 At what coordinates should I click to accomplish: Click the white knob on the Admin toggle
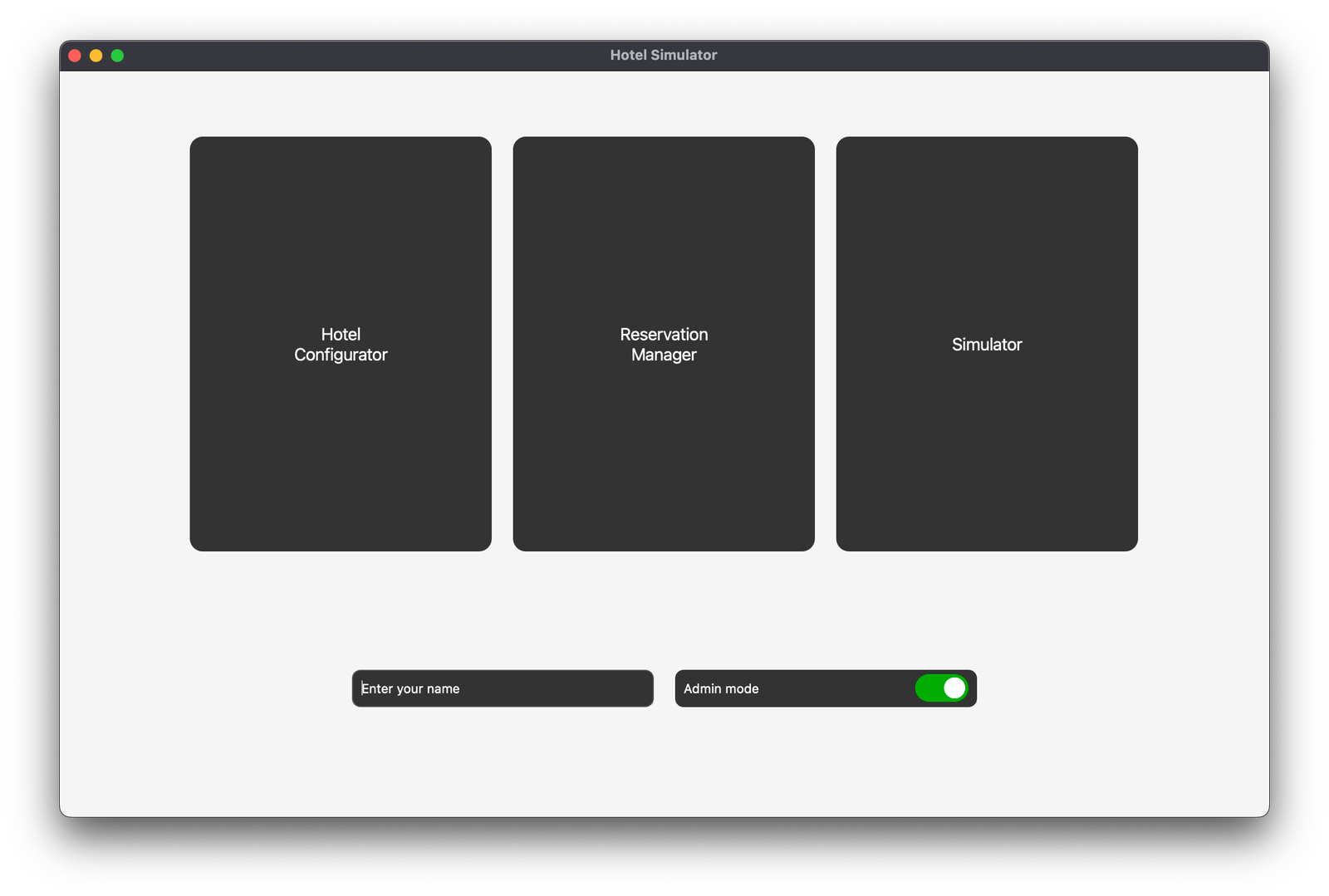click(x=954, y=688)
